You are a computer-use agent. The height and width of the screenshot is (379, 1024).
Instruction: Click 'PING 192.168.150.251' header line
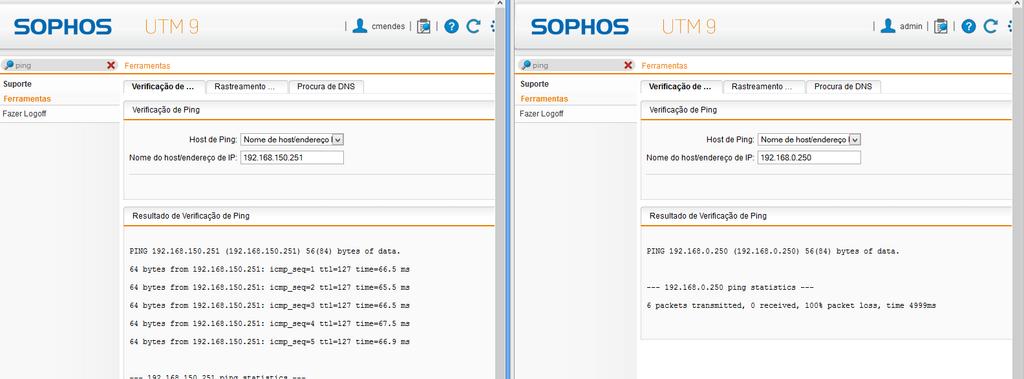point(265,251)
